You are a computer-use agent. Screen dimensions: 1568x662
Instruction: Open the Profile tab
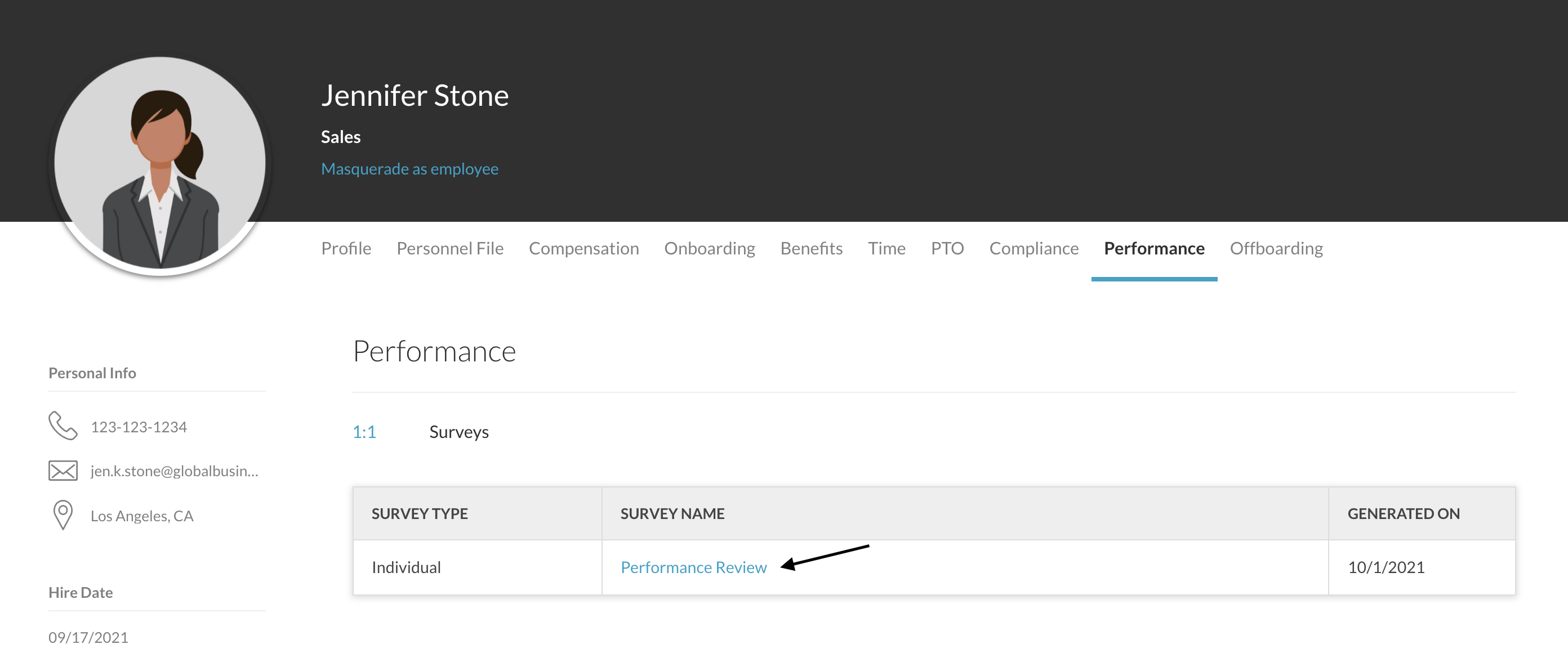(x=346, y=248)
